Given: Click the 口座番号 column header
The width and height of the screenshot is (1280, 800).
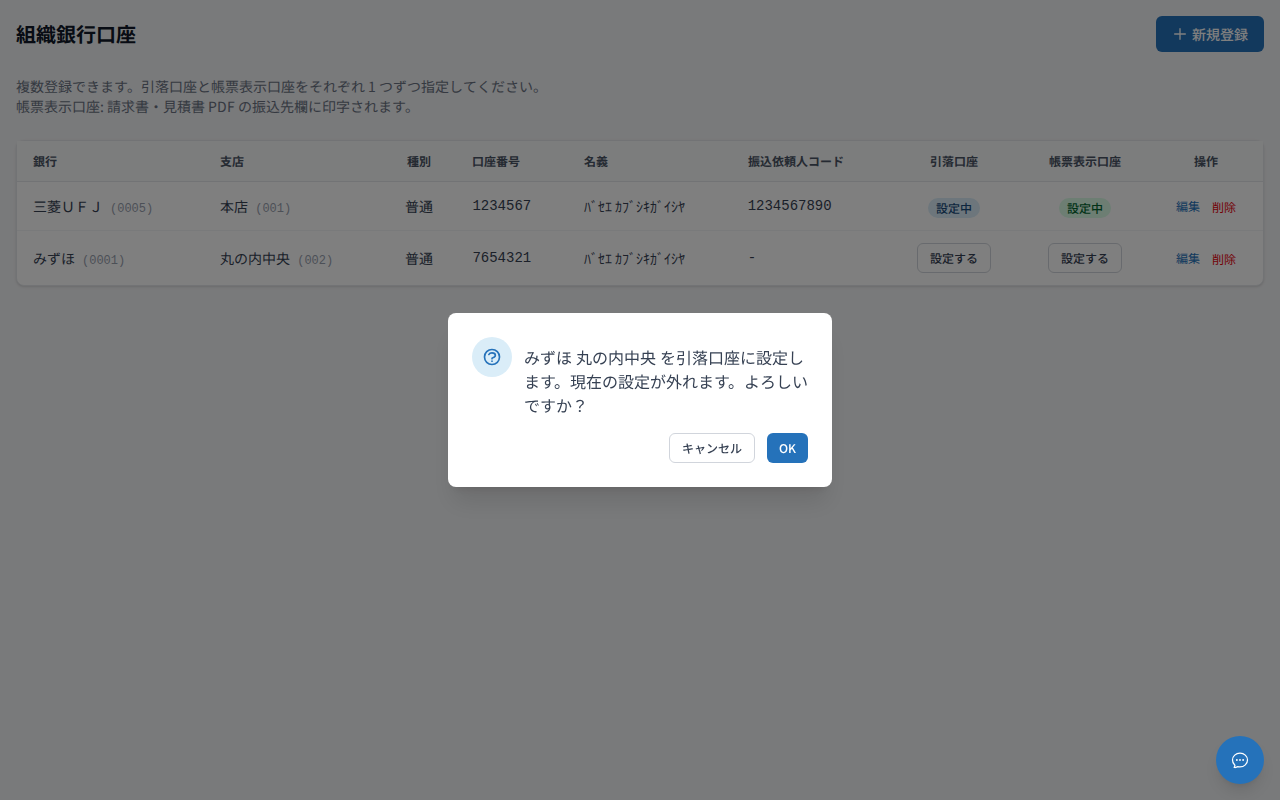Looking at the screenshot, I should click(x=496, y=161).
